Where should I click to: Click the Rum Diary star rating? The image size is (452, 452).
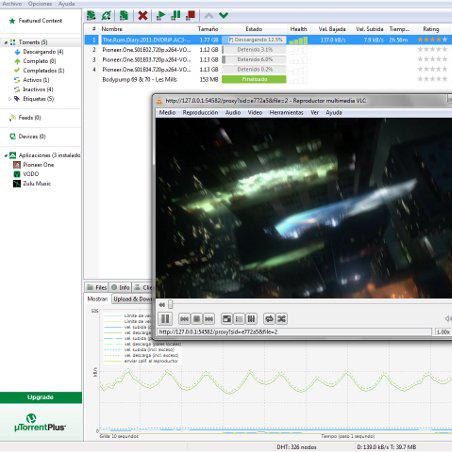[432, 40]
